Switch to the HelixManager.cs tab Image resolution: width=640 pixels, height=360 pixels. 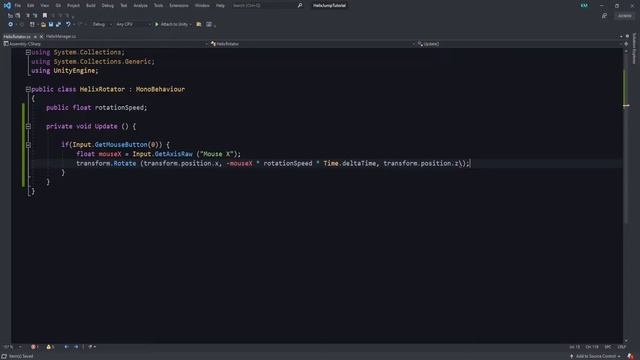(61, 37)
